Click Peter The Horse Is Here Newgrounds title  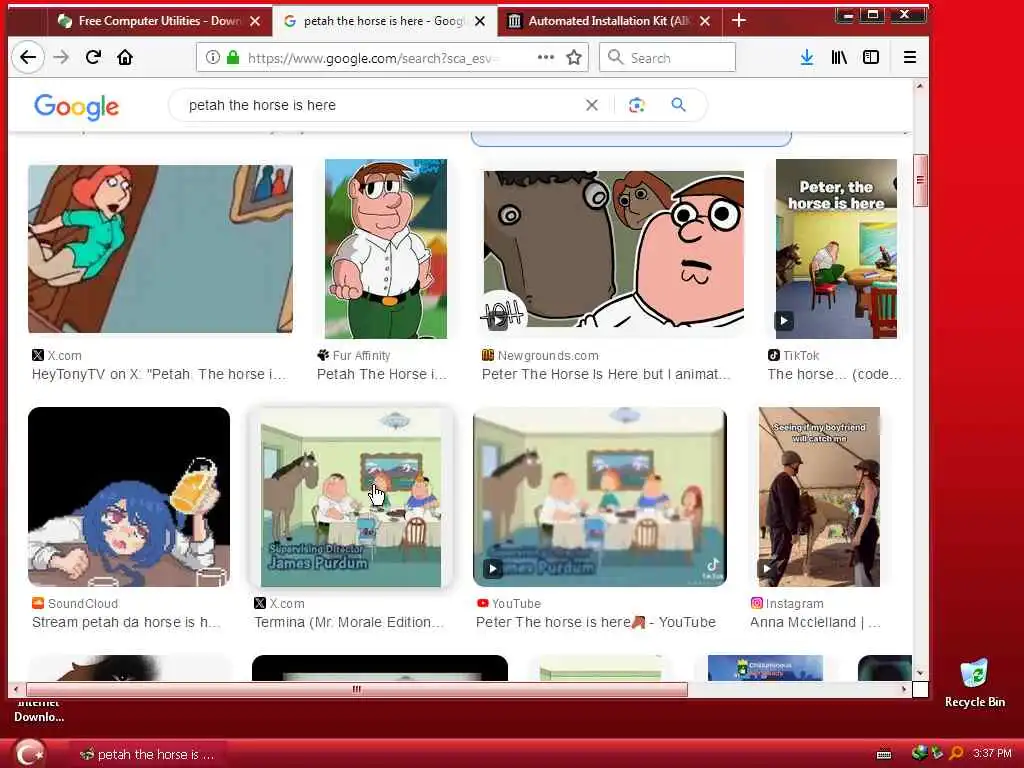(606, 374)
